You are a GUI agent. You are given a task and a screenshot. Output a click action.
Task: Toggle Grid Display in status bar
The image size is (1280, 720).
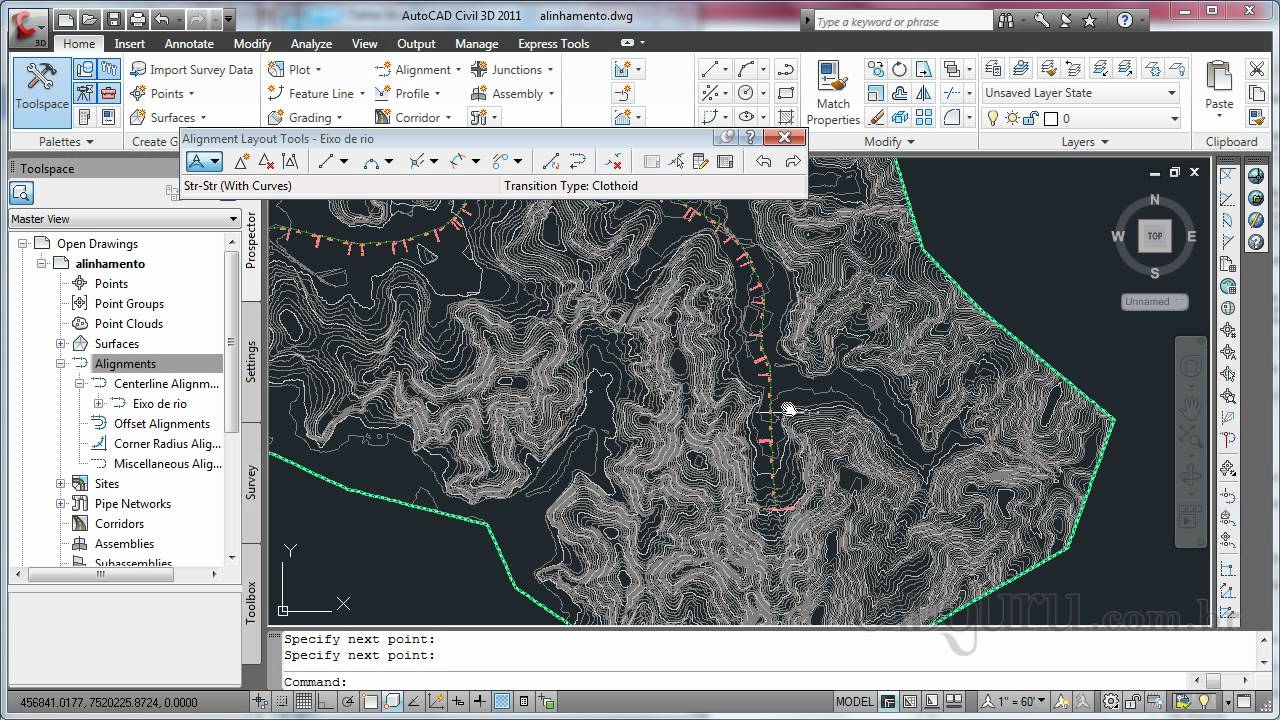[x=303, y=701]
